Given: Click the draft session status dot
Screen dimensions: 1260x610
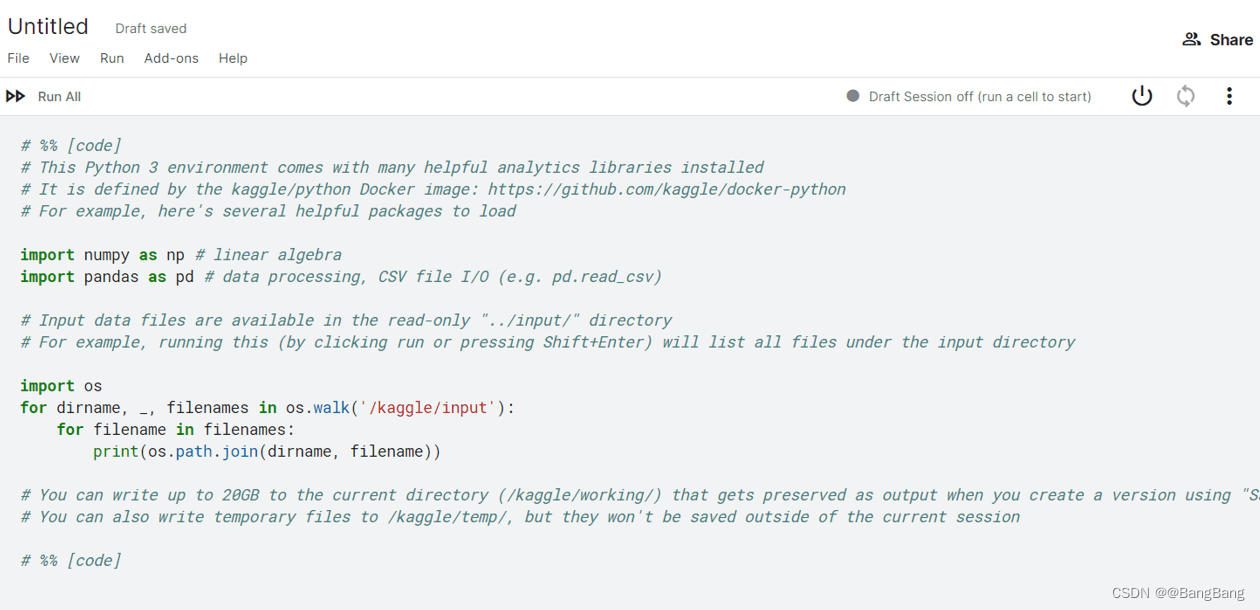Looking at the screenshot, I should tap(853, 96).
